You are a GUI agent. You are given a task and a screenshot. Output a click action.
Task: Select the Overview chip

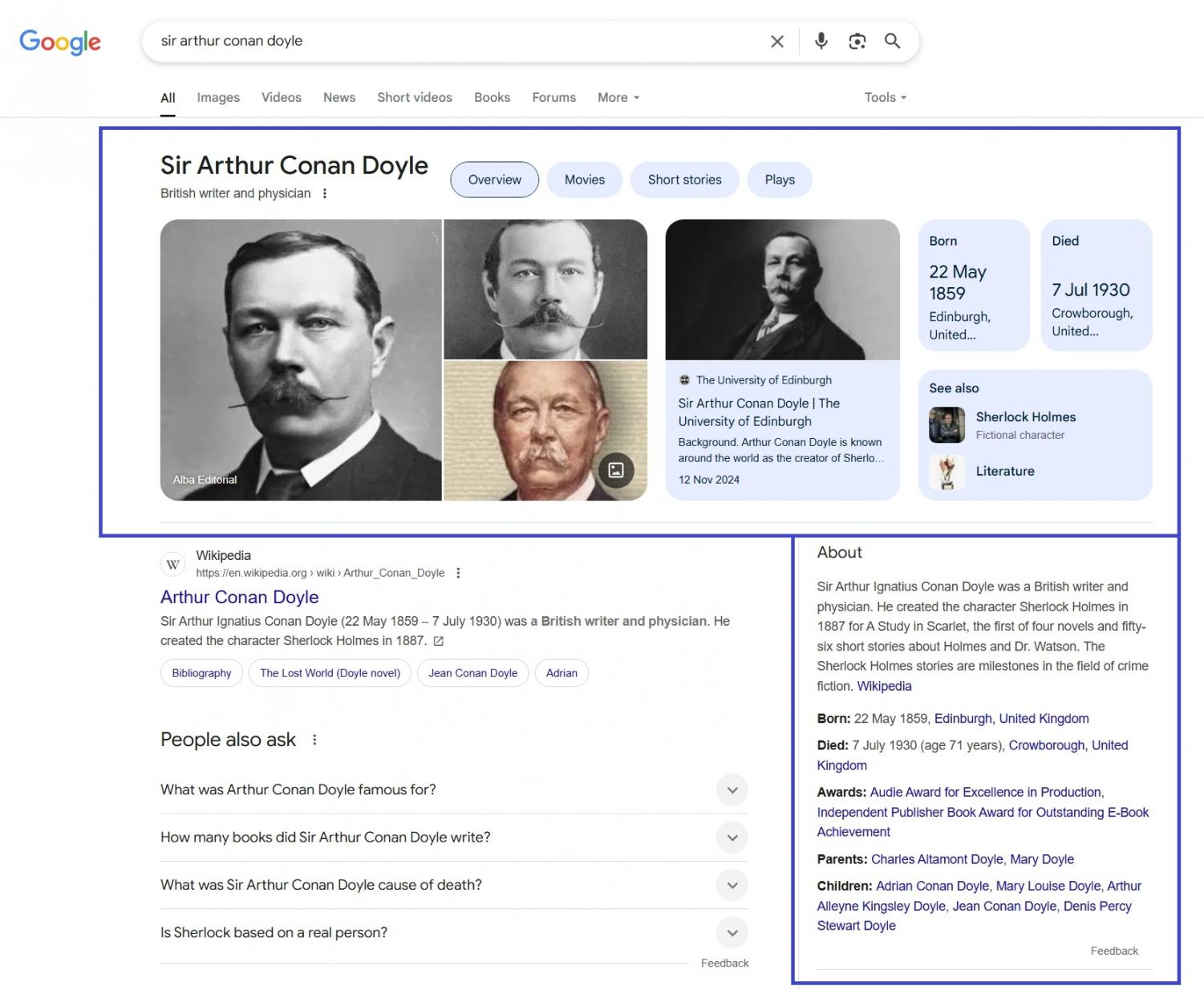(x=495, y=180)
